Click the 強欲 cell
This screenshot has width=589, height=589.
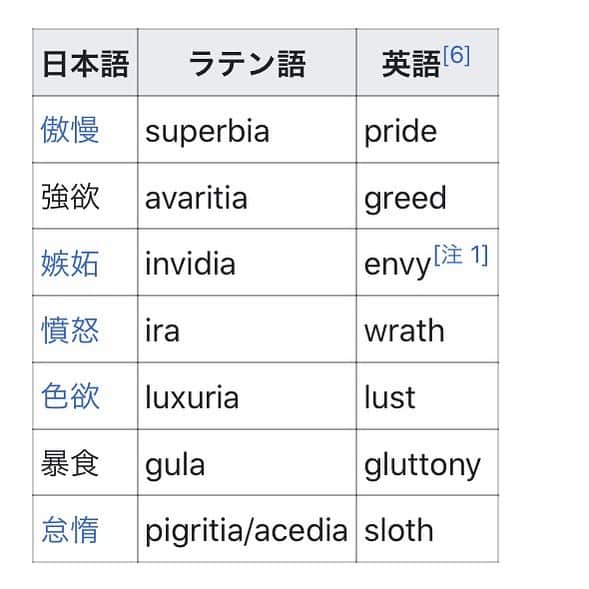pos(85,196)
